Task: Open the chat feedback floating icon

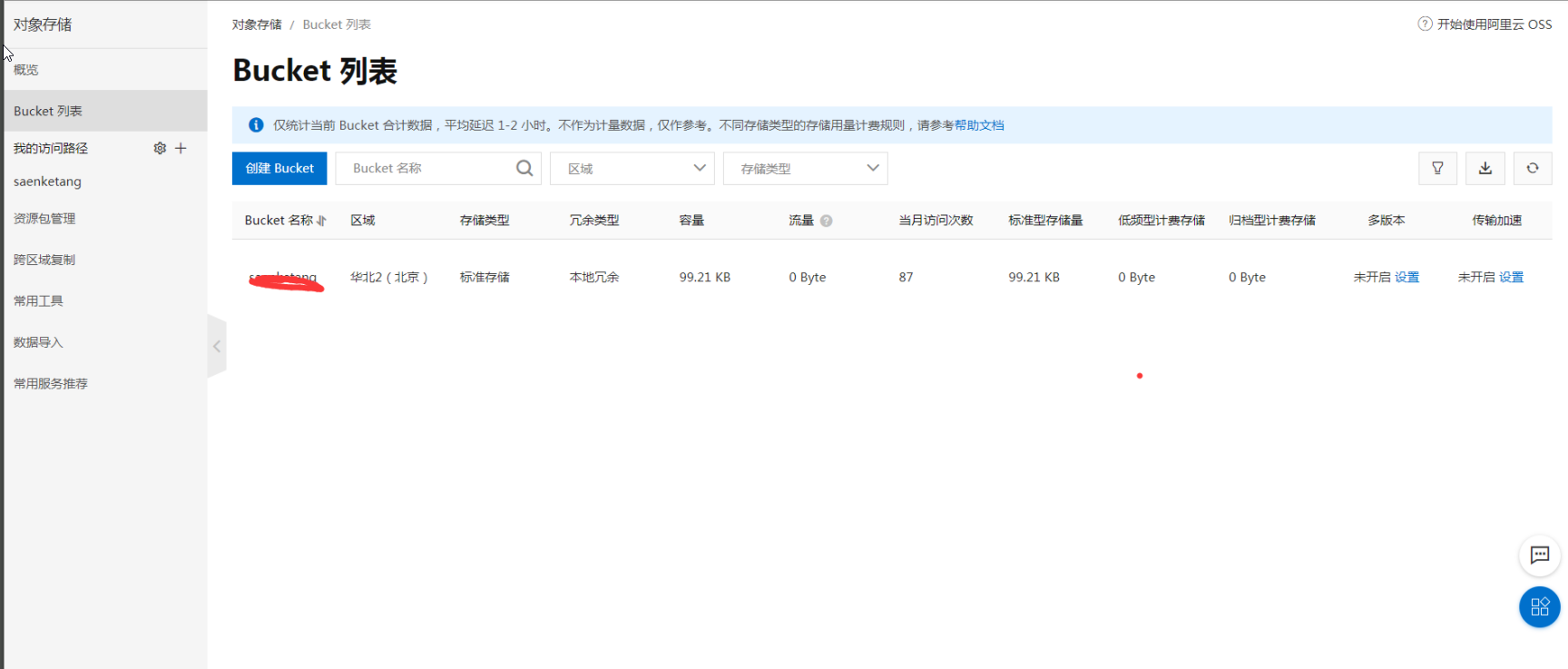Action: click(x=1539, y=556)
